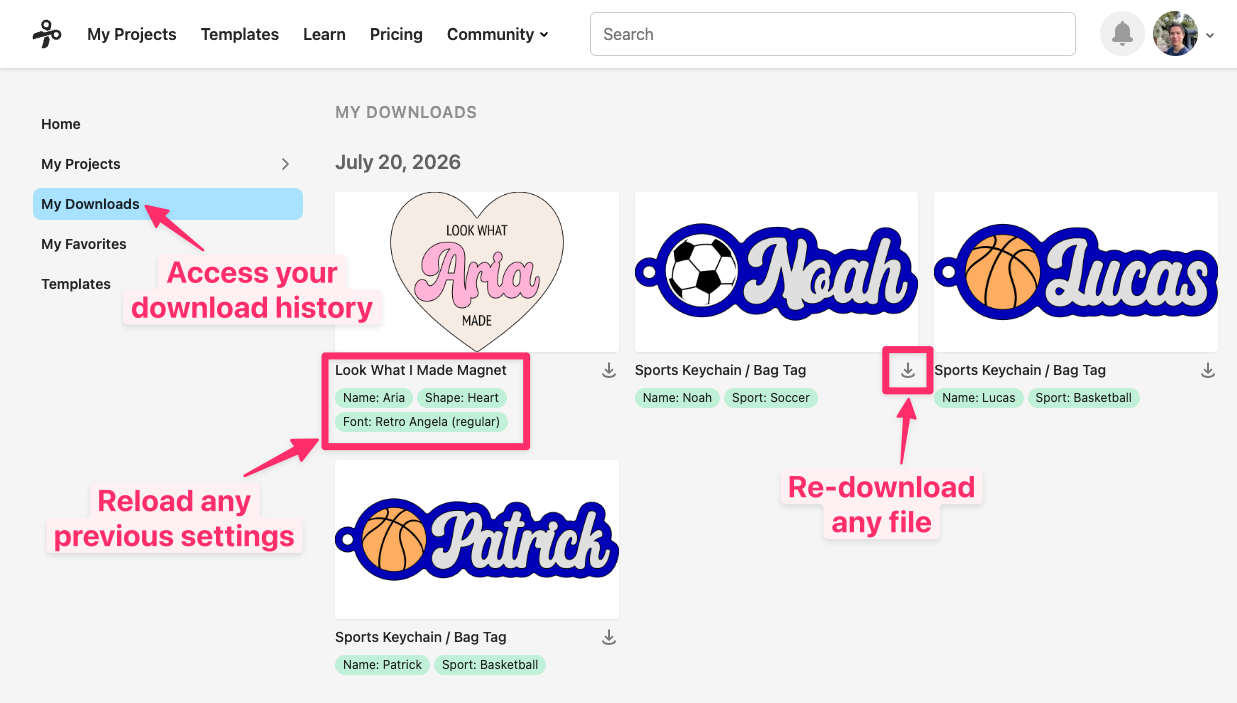Select My Downloads in the sidebar

point(168,204)
